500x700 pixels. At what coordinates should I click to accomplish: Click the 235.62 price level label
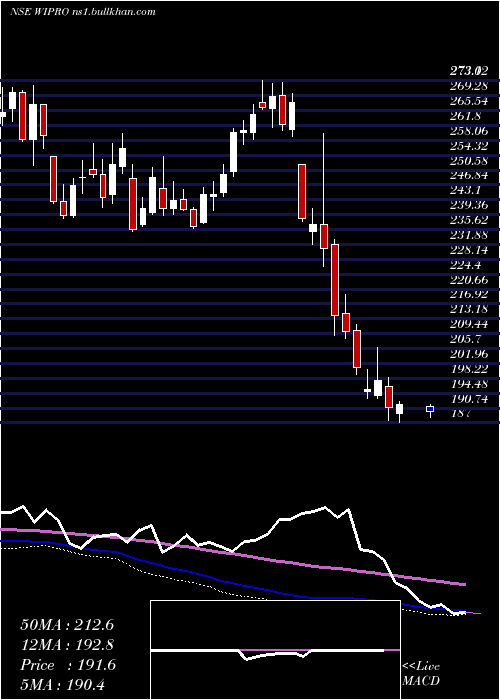(x=469, y=220)
